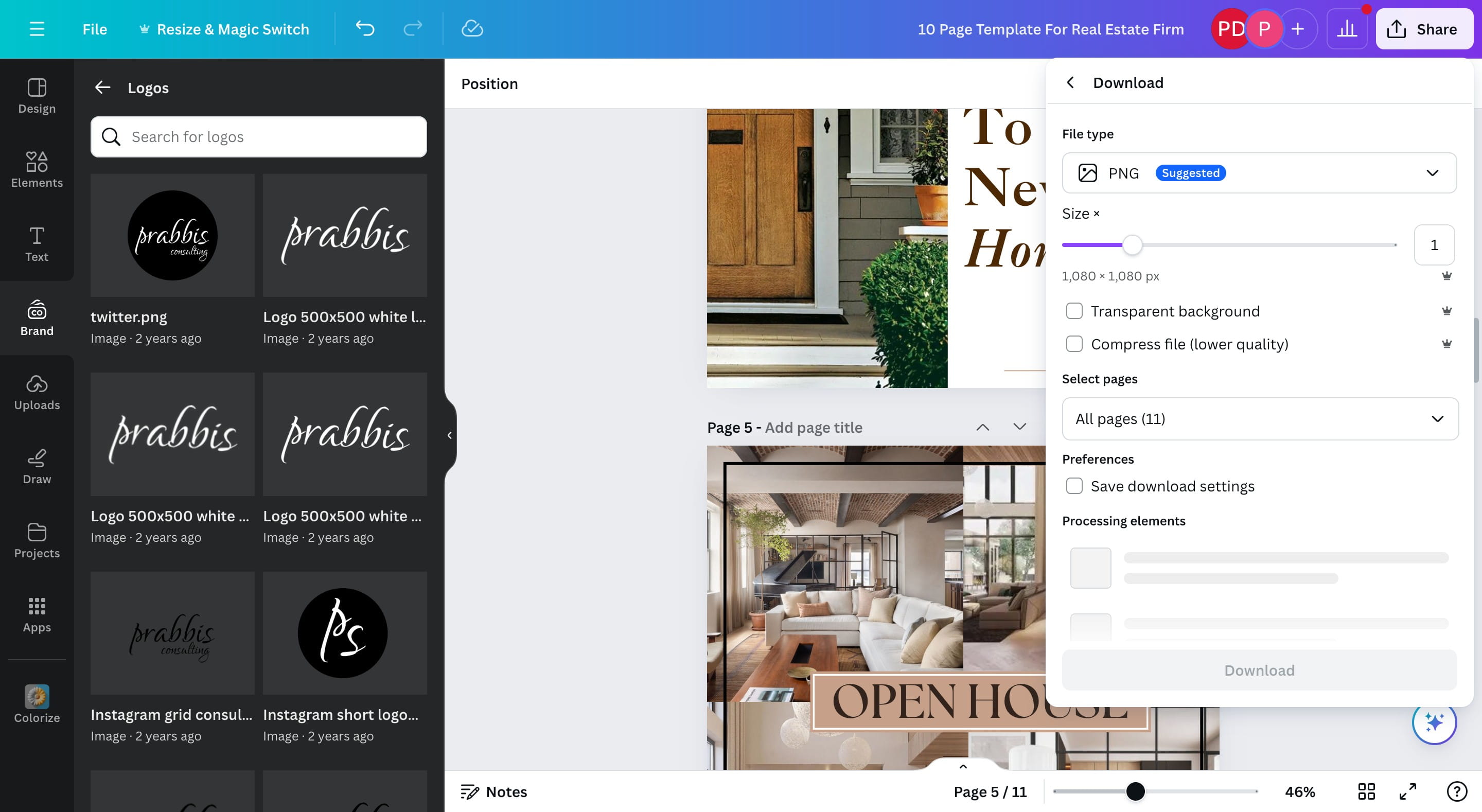Open the Design panel
1482x812 pixels.
tap(37, 96)
